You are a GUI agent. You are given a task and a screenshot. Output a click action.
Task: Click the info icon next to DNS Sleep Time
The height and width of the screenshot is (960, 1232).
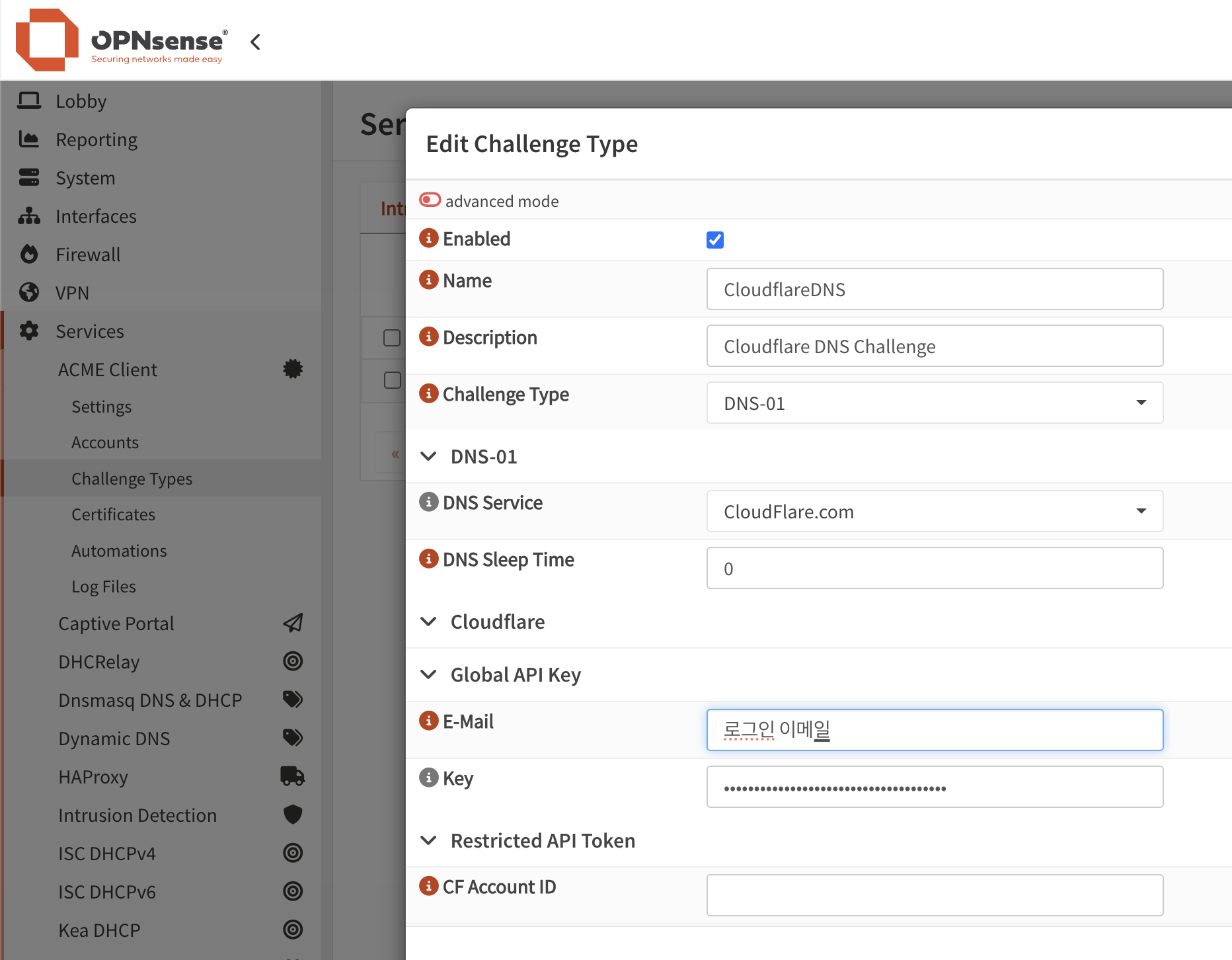click(428, 559)
